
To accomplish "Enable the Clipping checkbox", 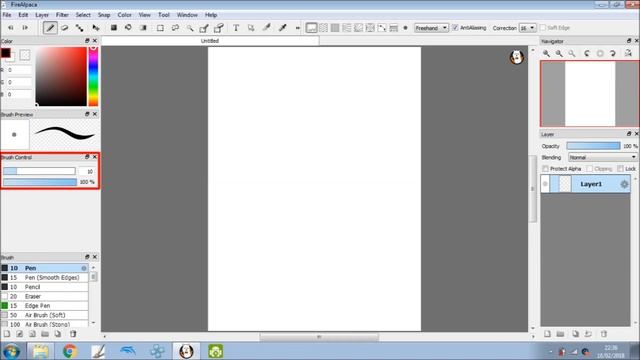I will [589, 169].
